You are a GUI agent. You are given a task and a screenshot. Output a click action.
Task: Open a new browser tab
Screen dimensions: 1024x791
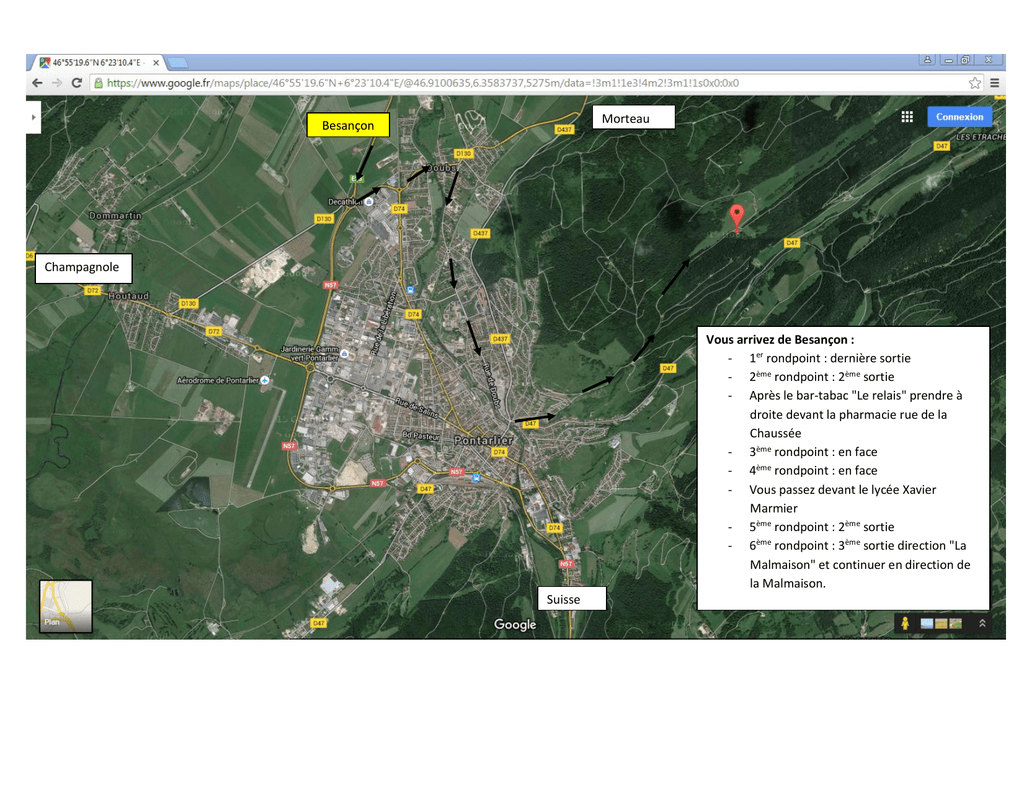178,63
